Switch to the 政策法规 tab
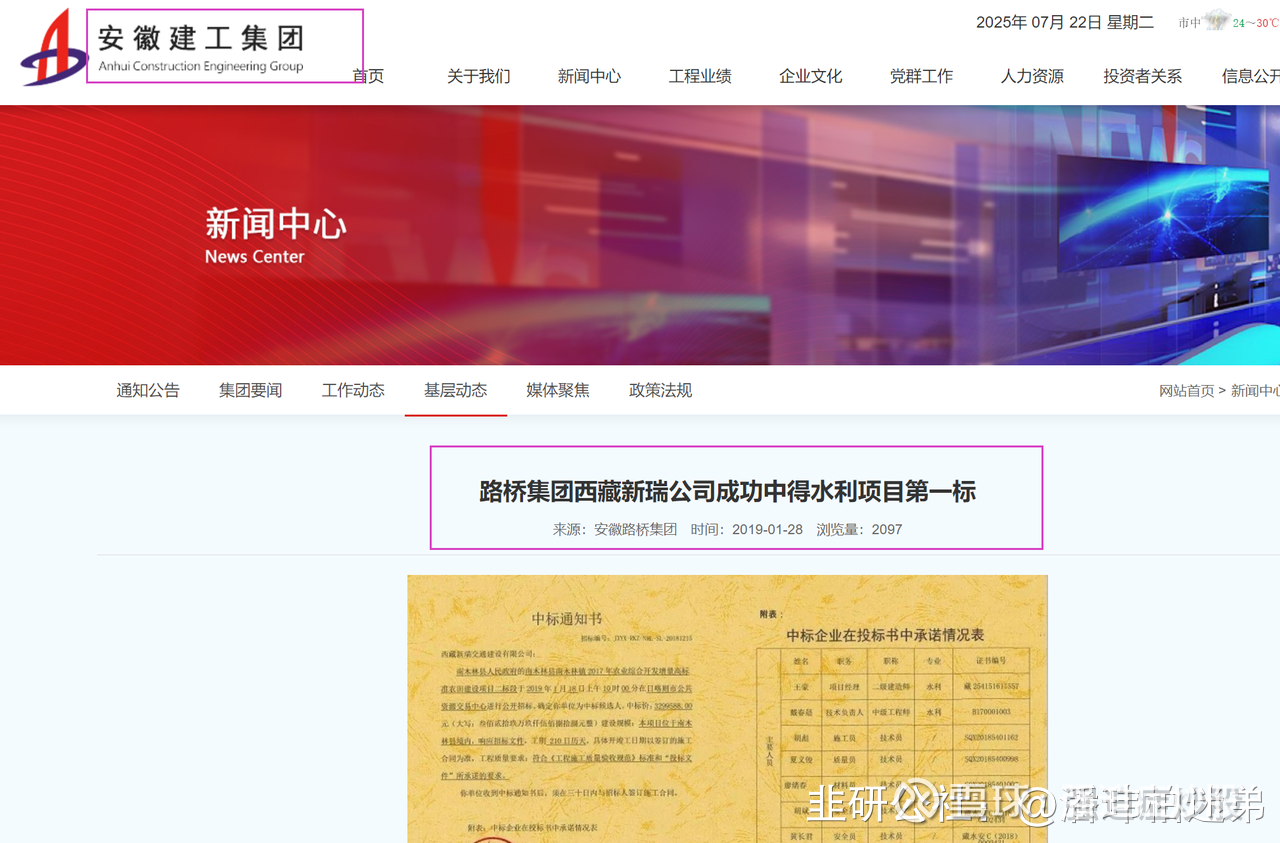Viewport: 1280px width, 843px height. pyautogui.click(x=661, y=390)
